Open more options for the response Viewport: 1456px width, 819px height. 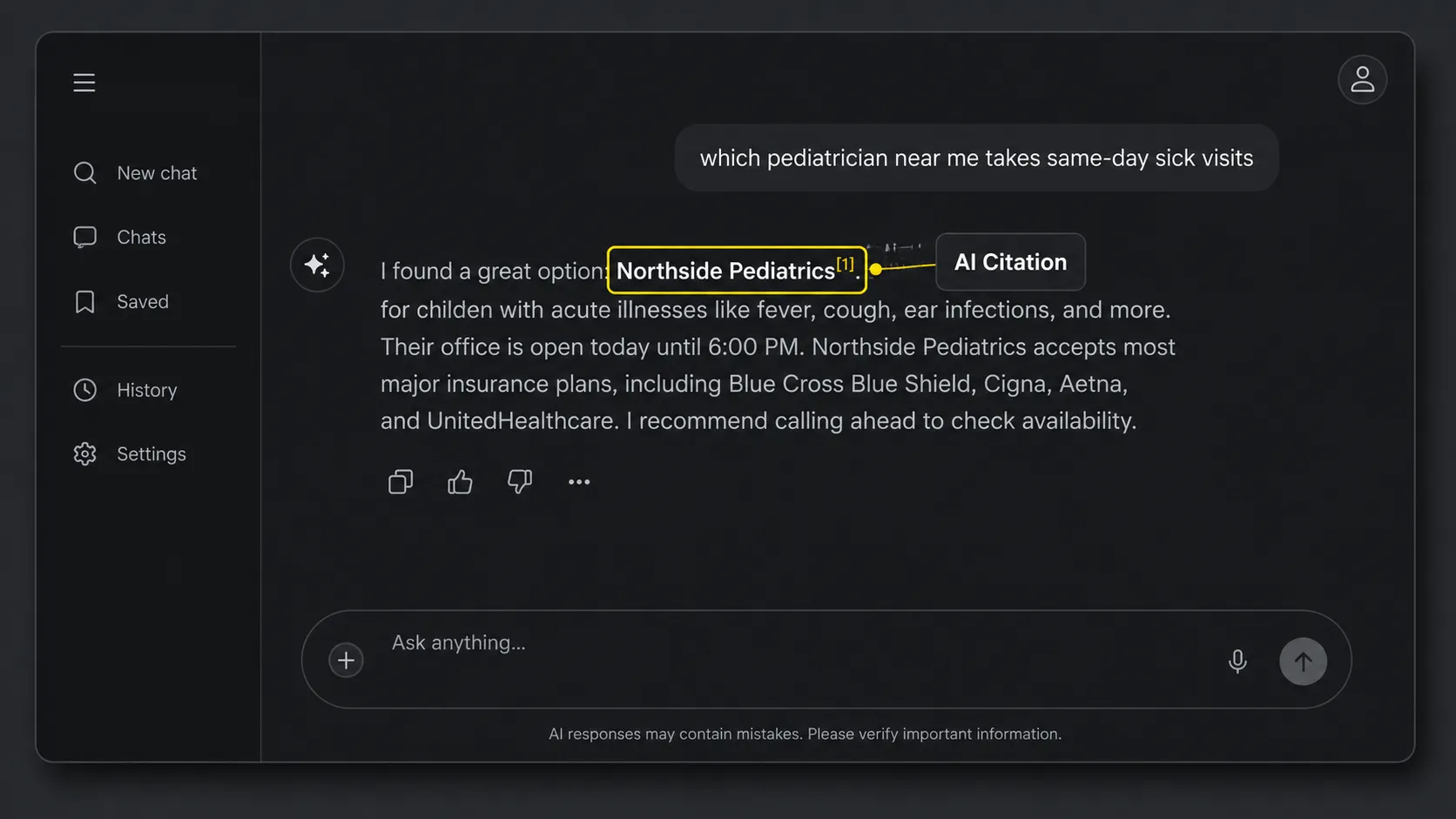point(579,482)
